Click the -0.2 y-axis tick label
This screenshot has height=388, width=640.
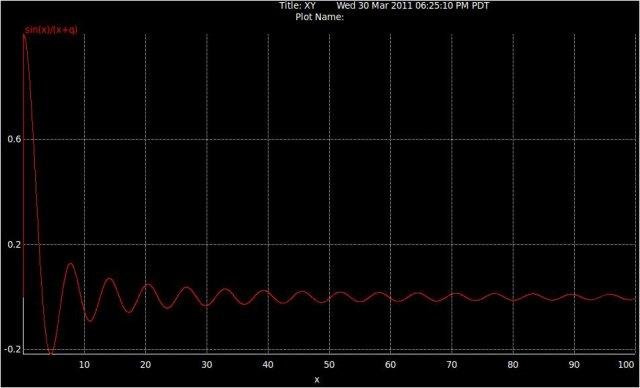coord(12,349)
